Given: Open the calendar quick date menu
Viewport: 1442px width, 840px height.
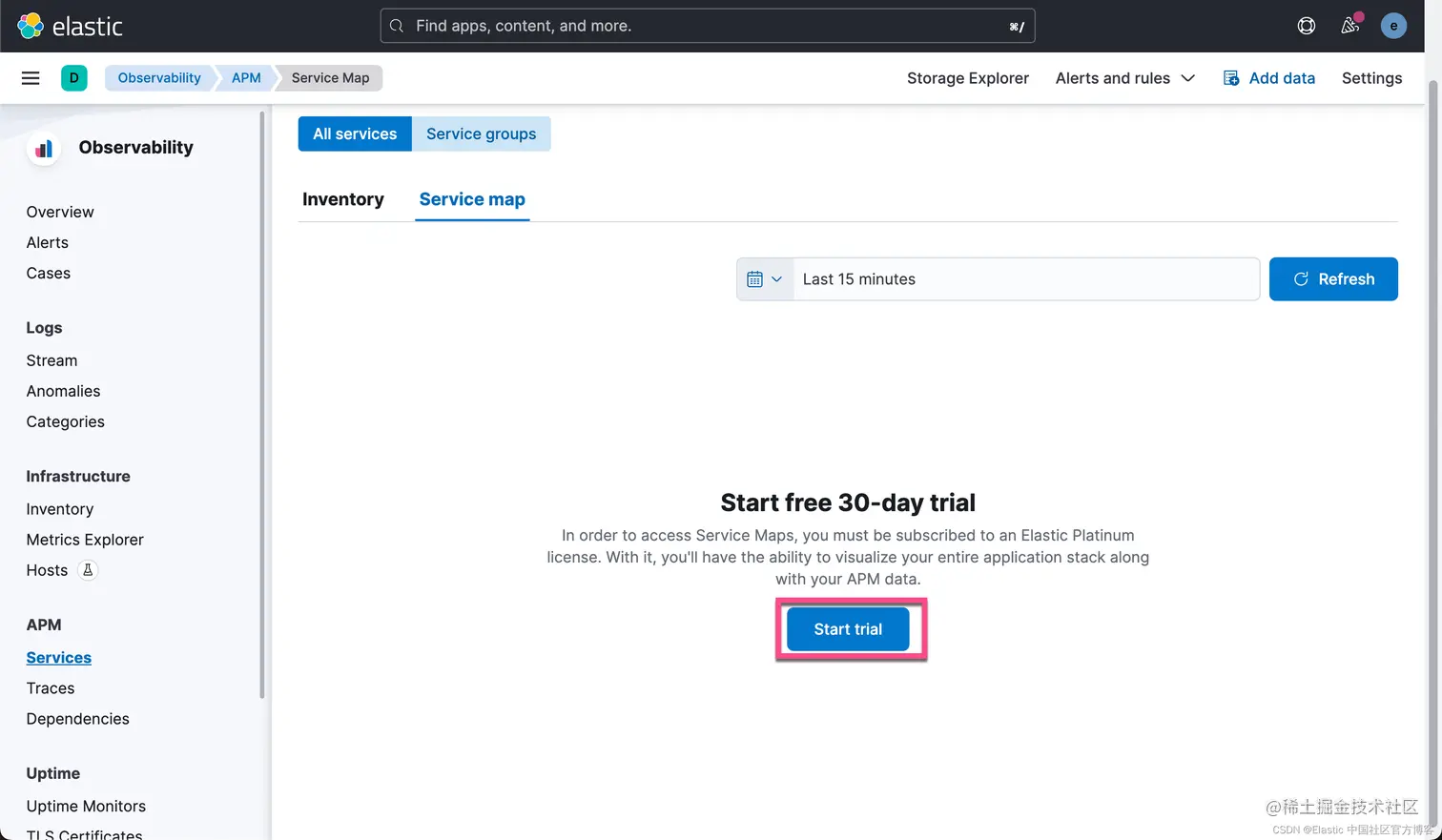Looking at the screenshot, I should click(765, 279).
